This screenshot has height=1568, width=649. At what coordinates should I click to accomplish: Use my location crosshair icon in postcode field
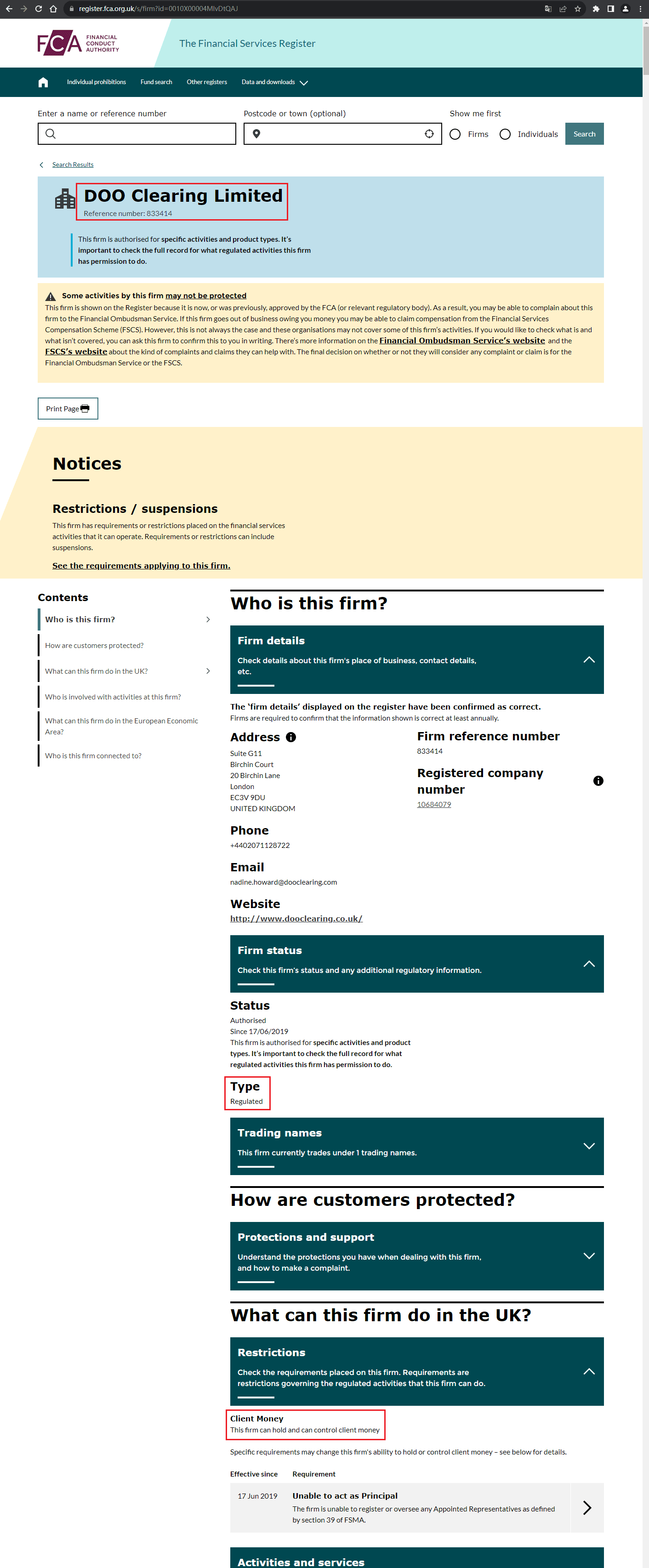click(x=429, y=134)
